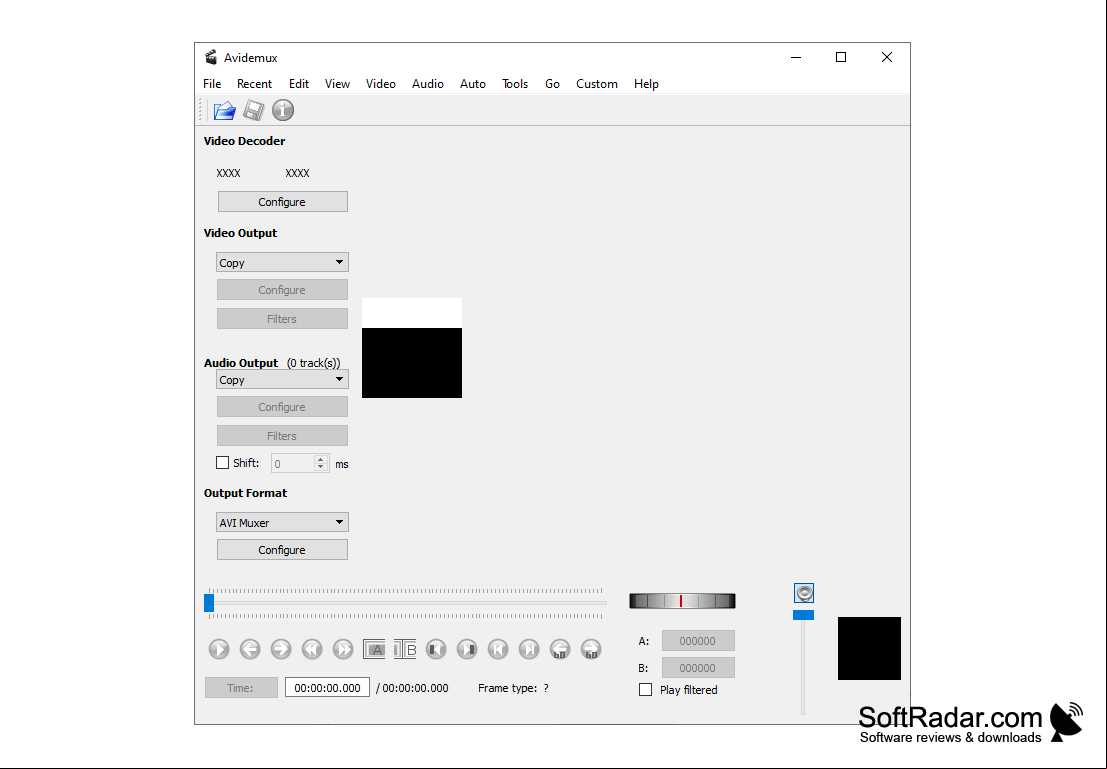Open the Go menu
The height and width of the screenshot is (769, 1107).
coord(552,83)
